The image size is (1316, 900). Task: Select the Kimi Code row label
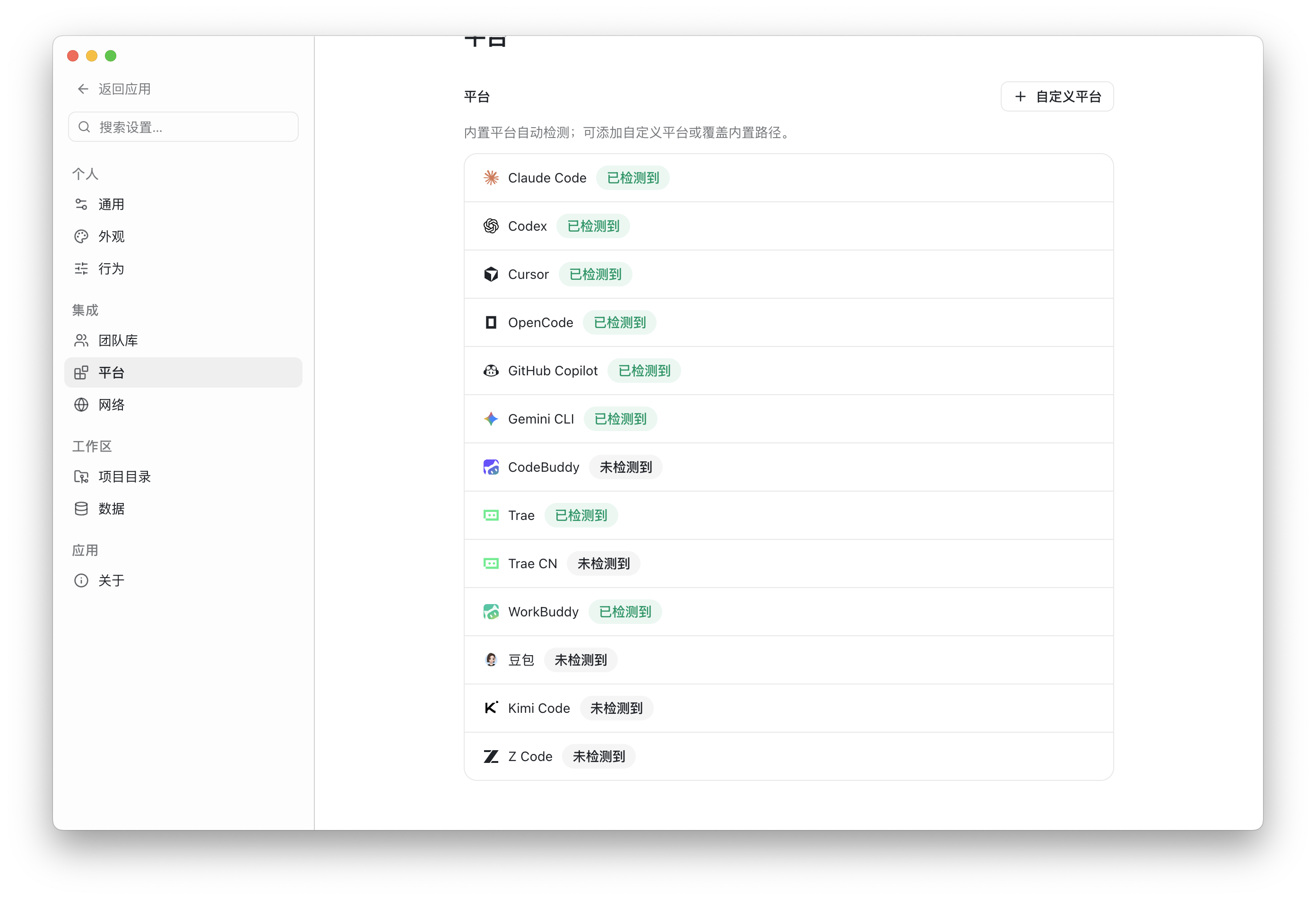click(538, 708)
